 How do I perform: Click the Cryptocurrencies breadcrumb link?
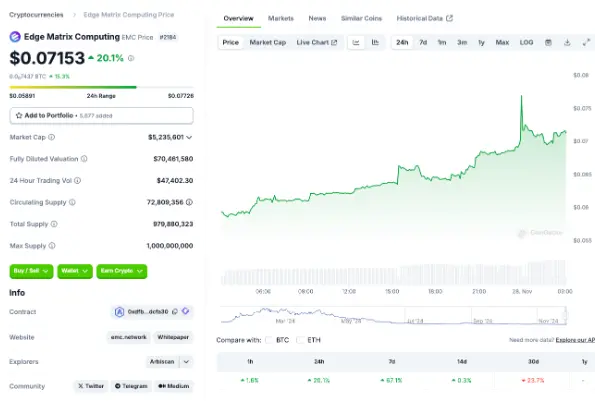pyautogui.click(x=36, y=15)
